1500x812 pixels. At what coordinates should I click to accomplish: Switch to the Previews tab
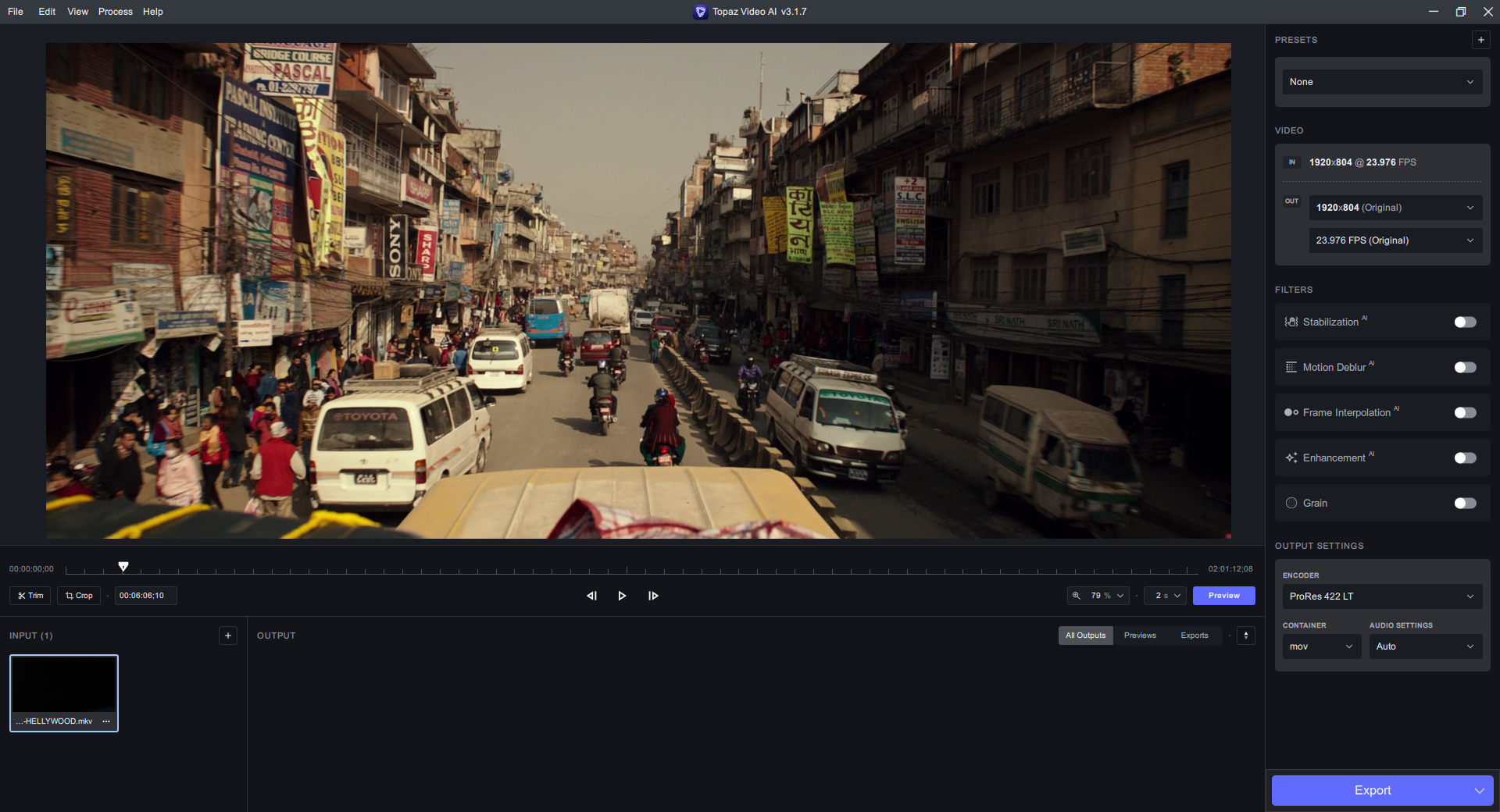[x=1140, y=636]
